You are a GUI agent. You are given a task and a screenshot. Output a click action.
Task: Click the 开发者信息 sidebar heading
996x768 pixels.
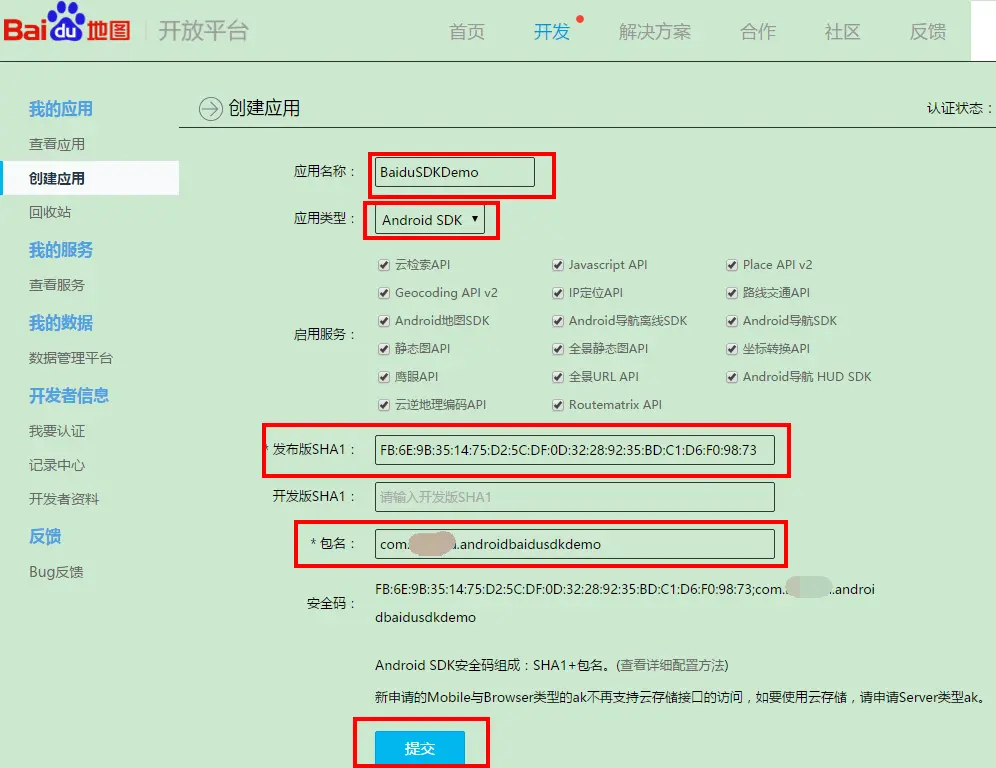(x=69, y=396)
